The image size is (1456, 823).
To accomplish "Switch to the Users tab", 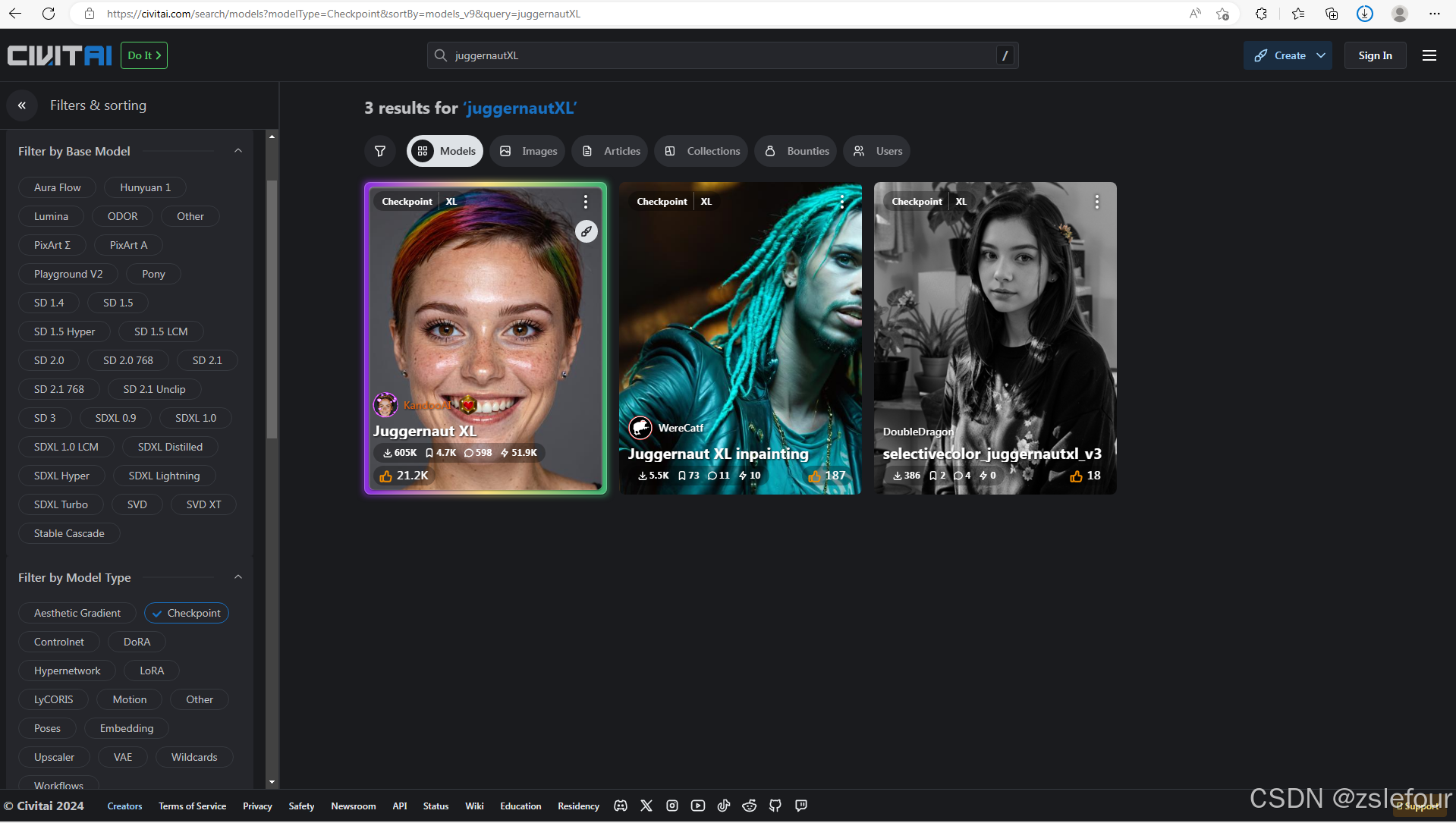I will pyautogui.click(x=877, y=151).
